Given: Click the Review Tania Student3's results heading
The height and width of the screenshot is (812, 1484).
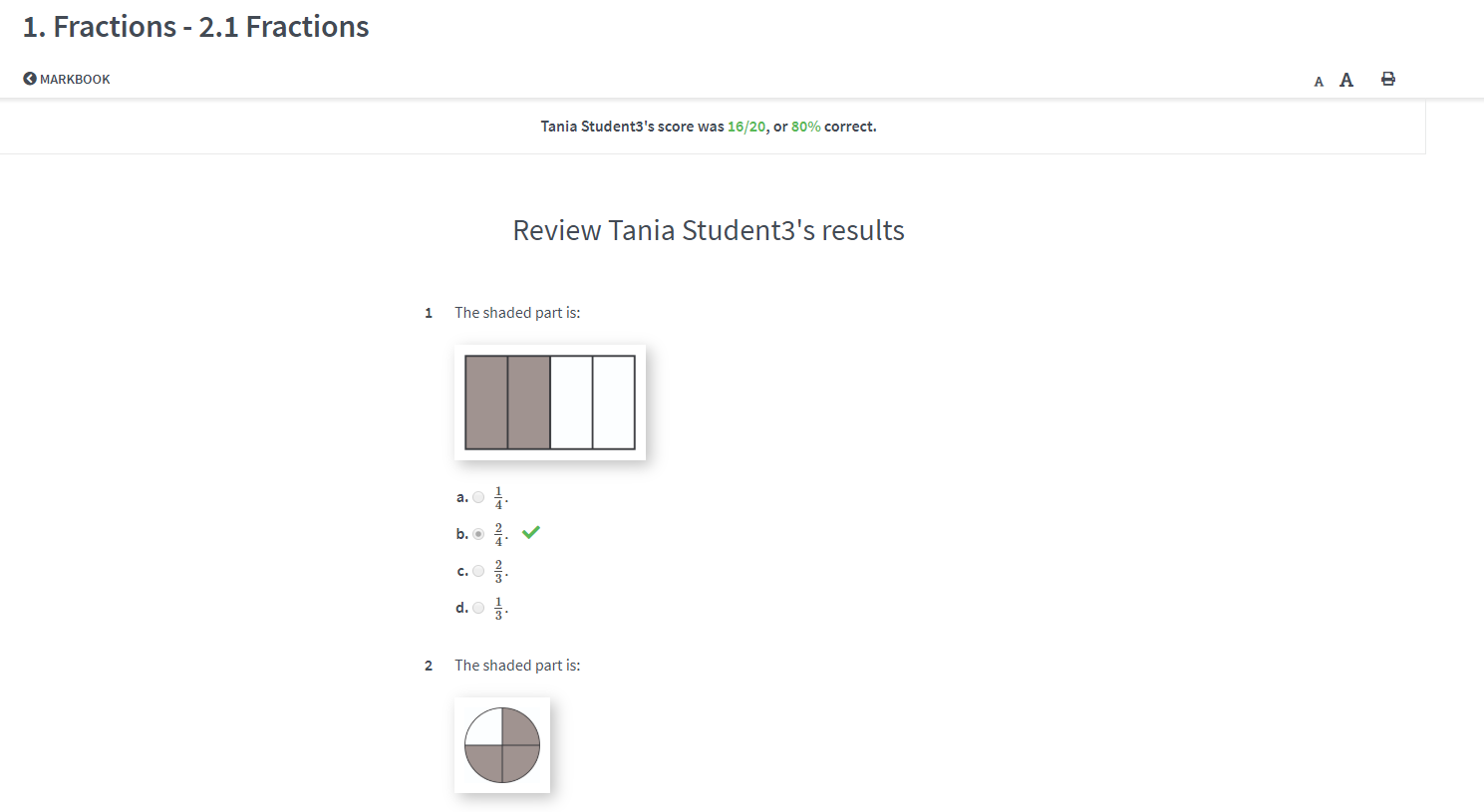Looking at the screenshot, I should point(708,230).
